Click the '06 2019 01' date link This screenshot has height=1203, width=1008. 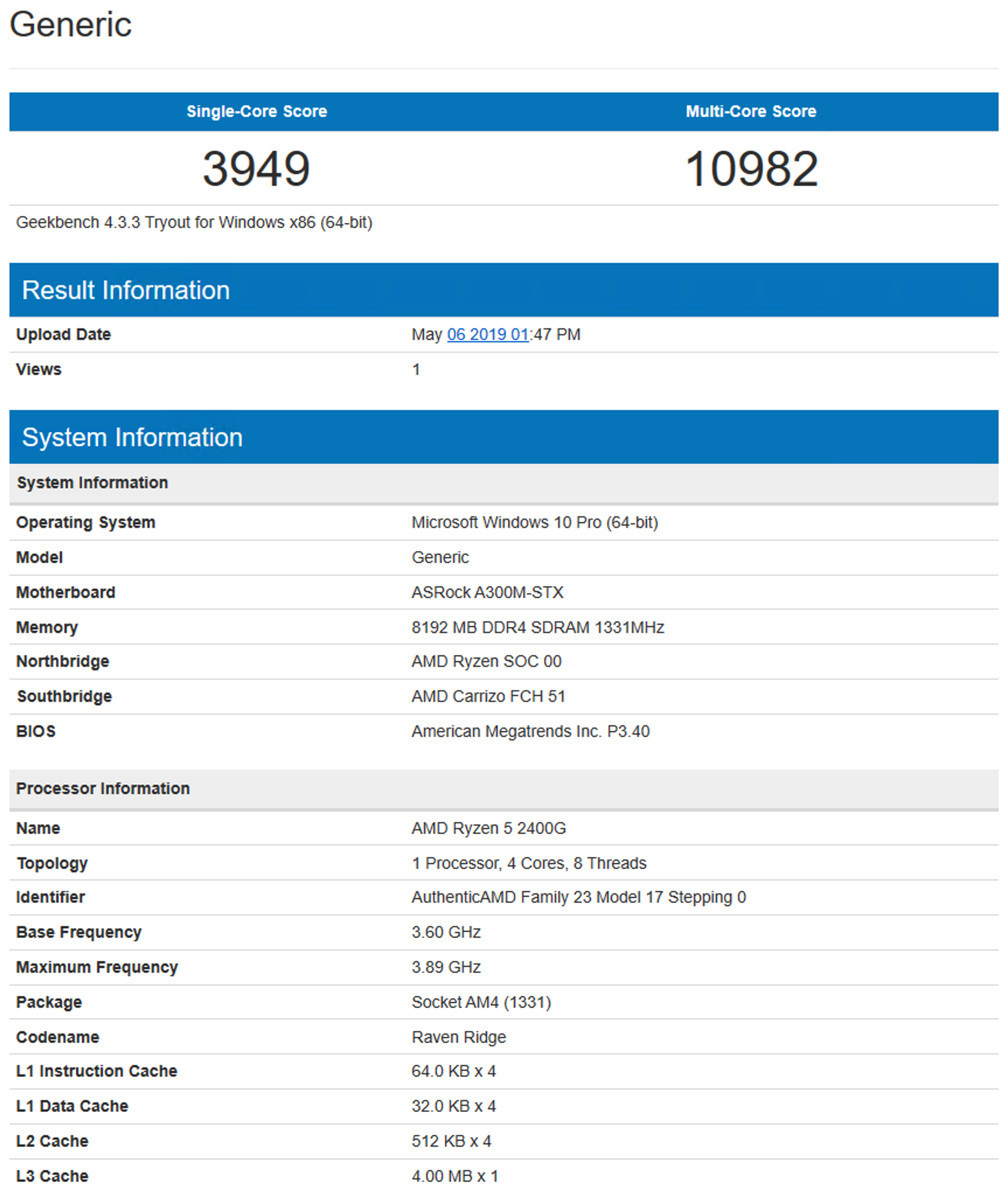click(488, 335)
